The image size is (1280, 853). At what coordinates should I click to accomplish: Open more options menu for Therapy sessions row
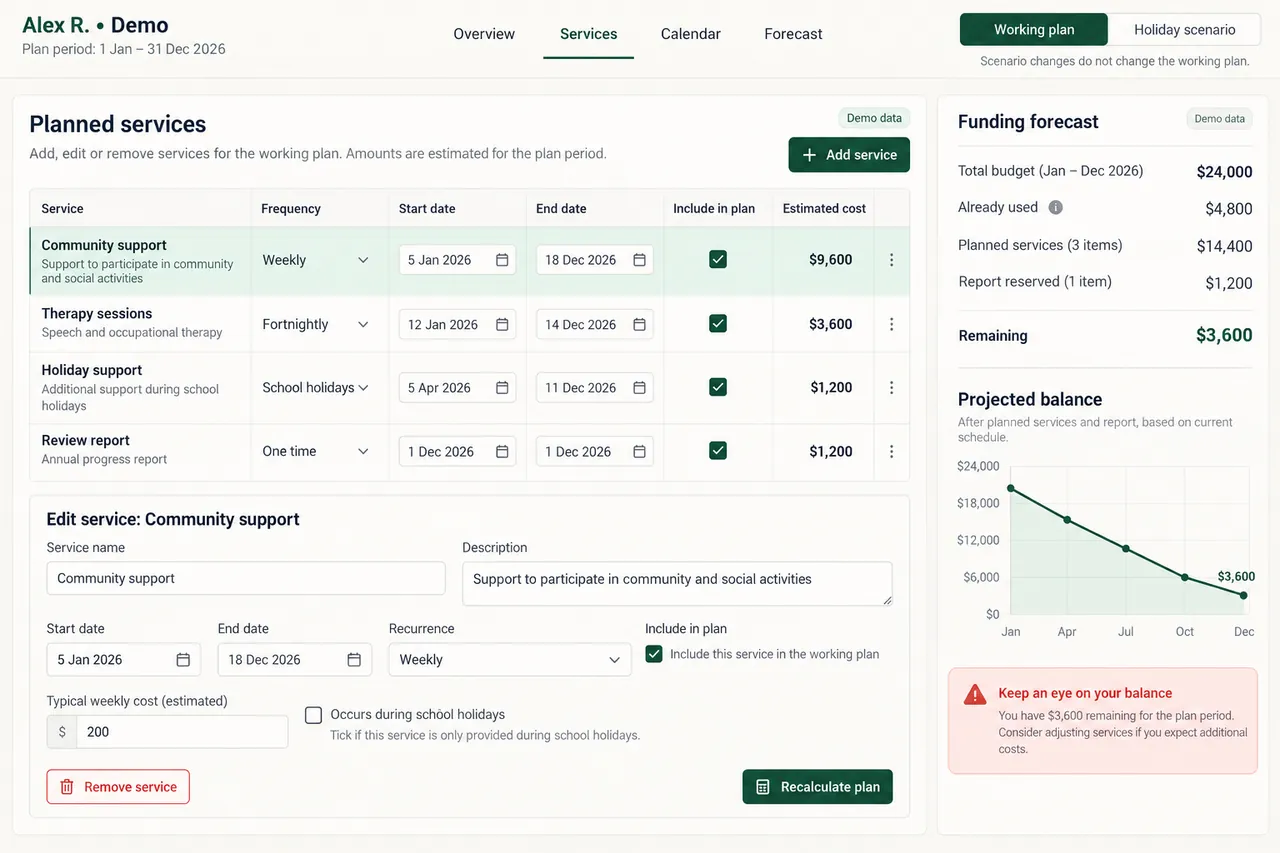pyautogui.click(x=891, y=324)
